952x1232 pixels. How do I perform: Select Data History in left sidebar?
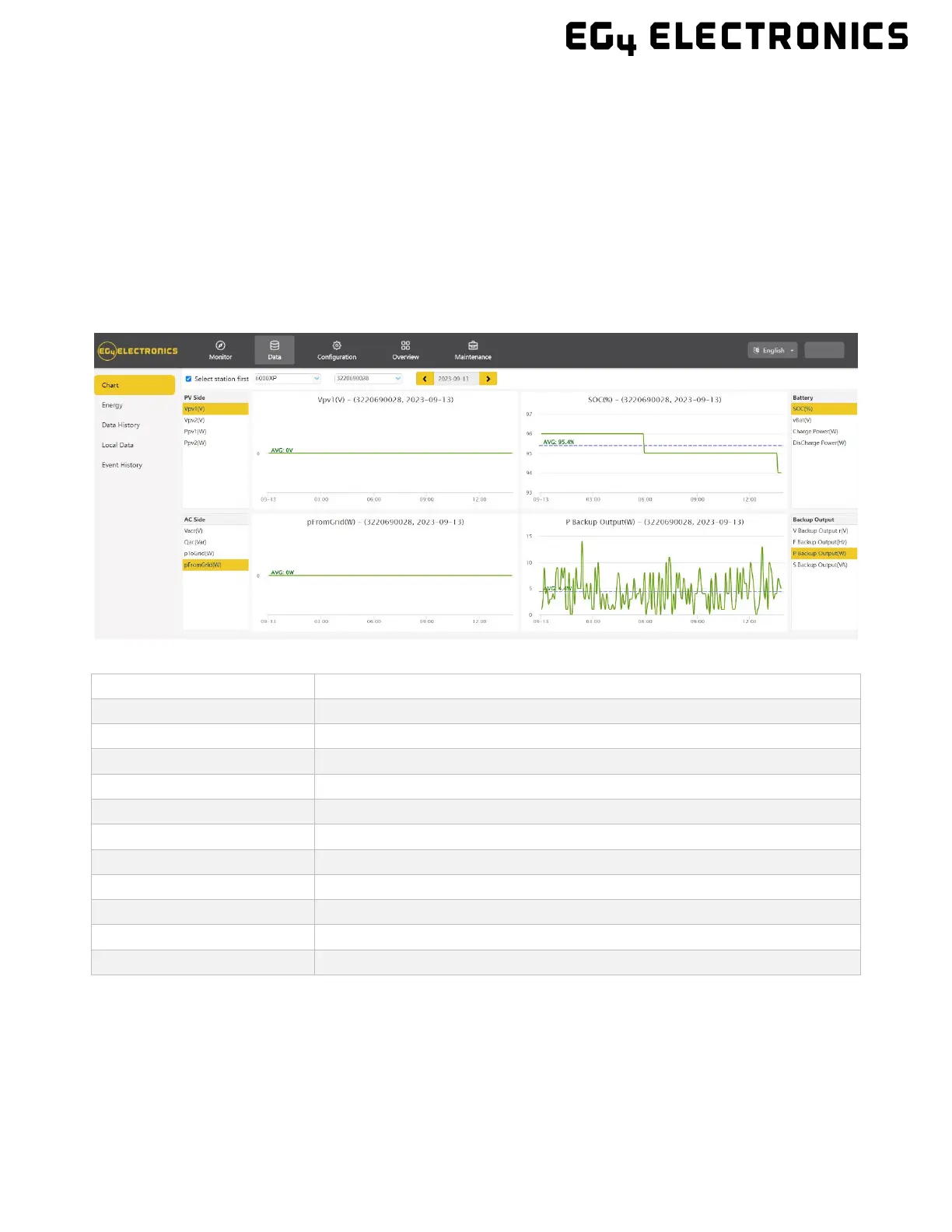[x=121, y=425]
